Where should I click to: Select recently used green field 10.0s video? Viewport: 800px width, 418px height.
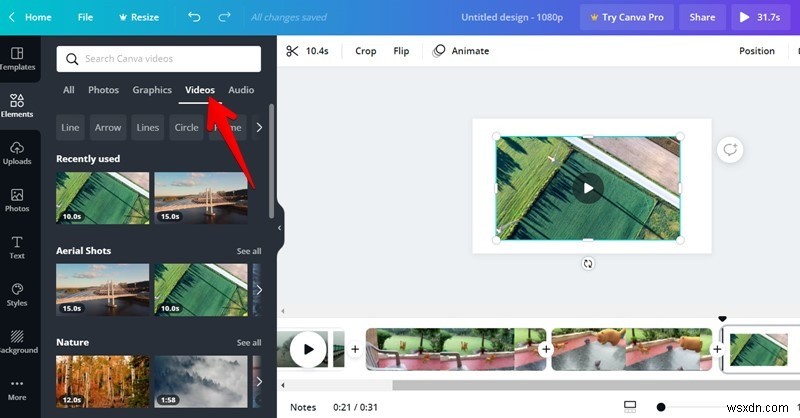coord(103,198)
